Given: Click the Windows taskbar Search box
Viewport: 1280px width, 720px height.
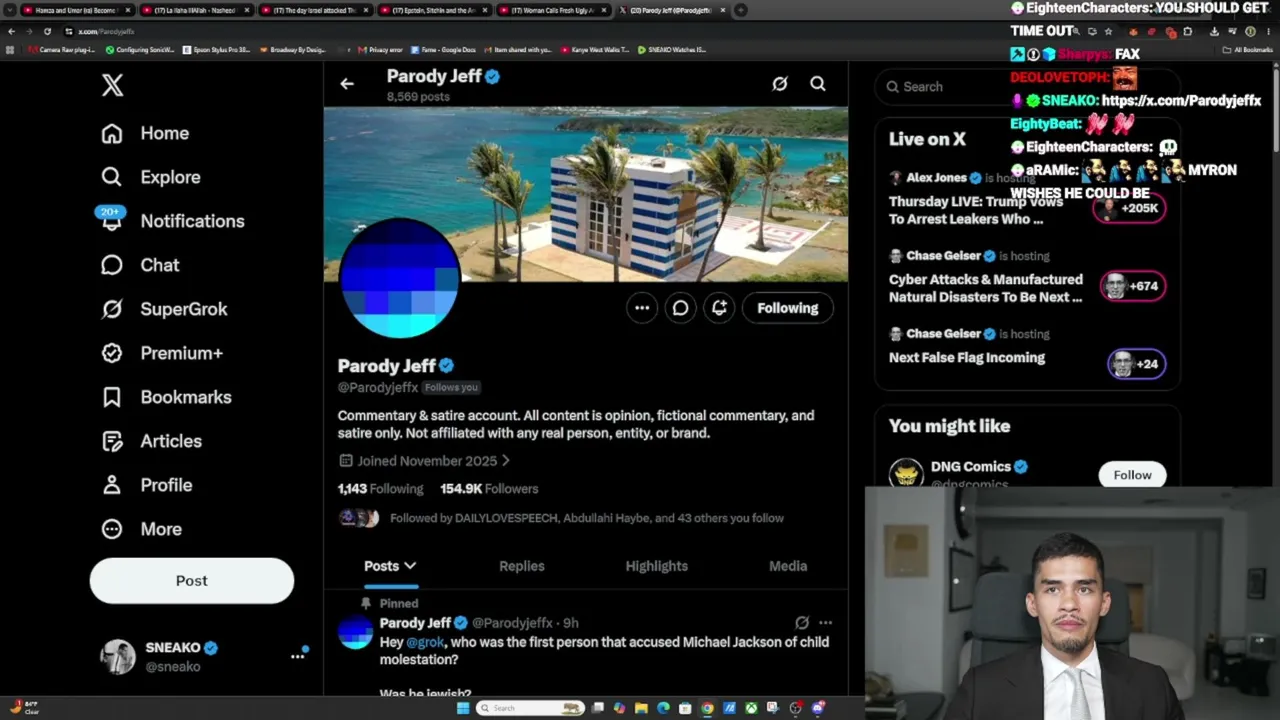Looking at the screenshot, I should [x=530, y=708].
